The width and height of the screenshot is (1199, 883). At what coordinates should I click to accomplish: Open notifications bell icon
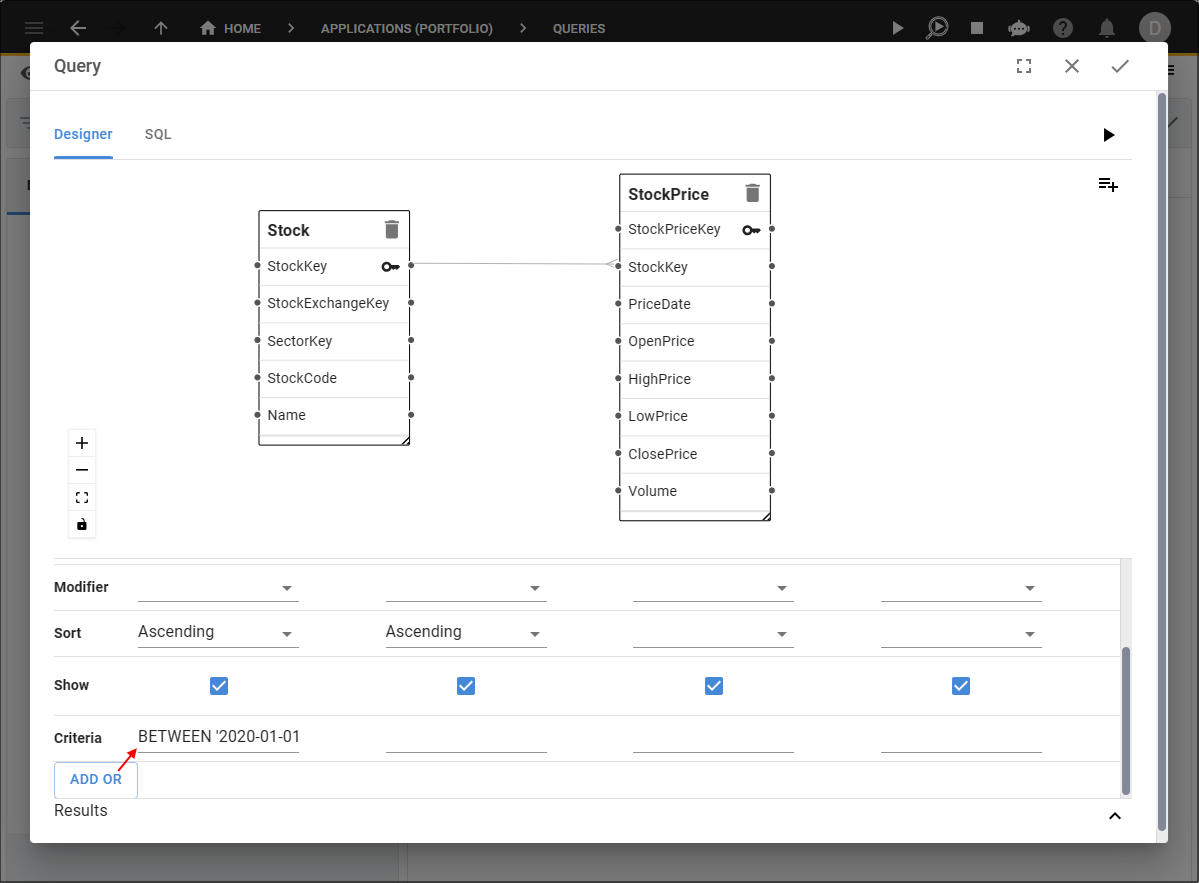tap(1106, 28)
